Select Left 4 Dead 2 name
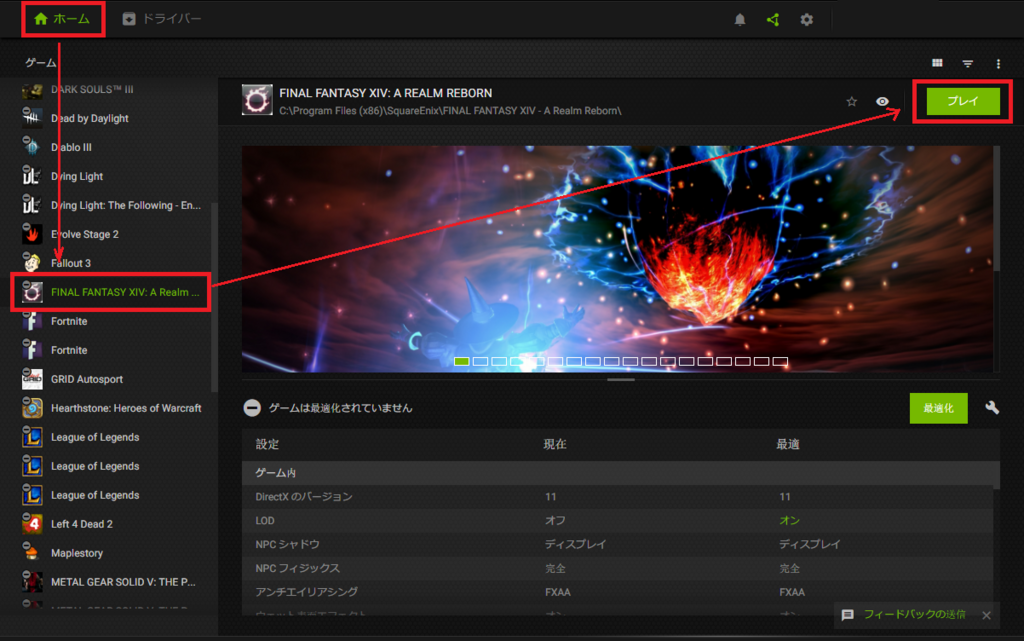Viewport: 1024px width, 641px height. point(82,524)
